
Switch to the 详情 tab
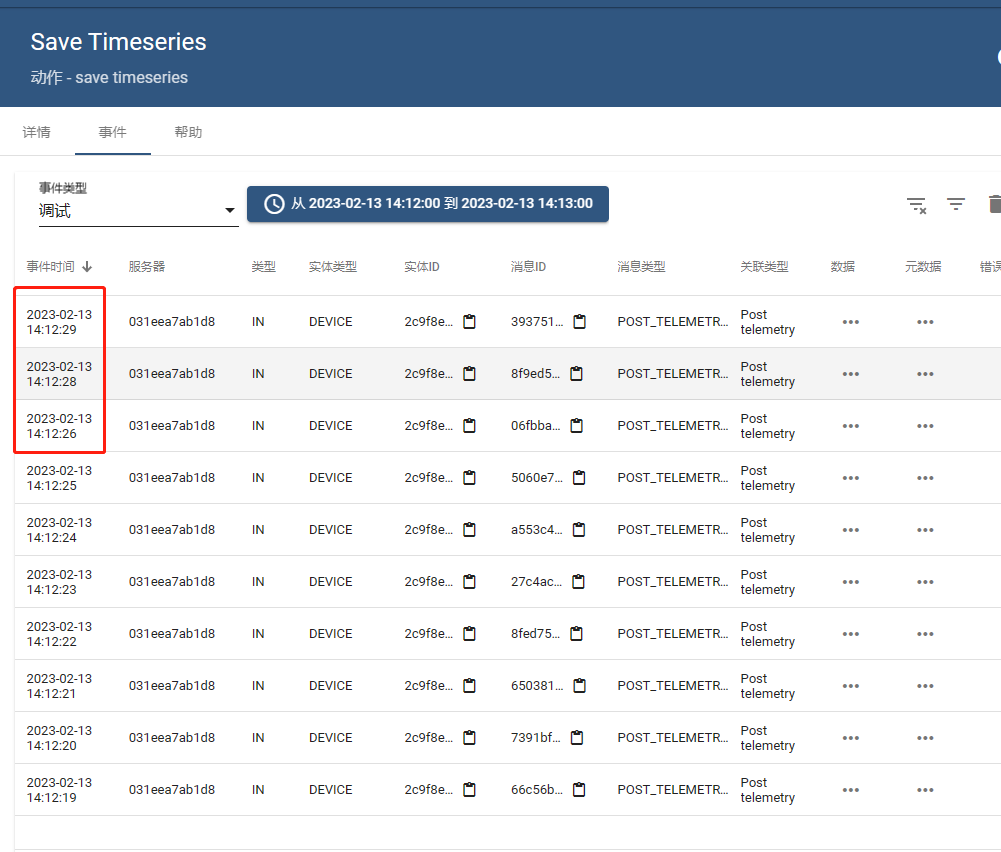click(36, 131)
